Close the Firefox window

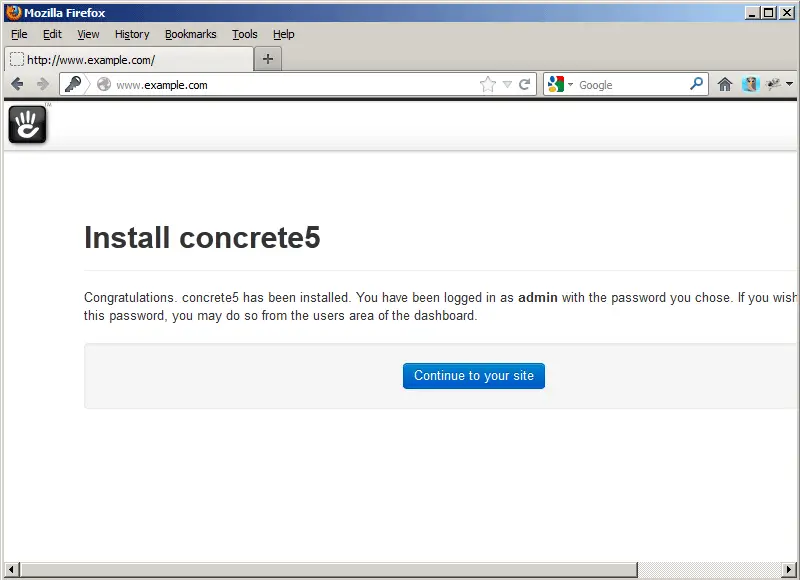pos(787,13)
